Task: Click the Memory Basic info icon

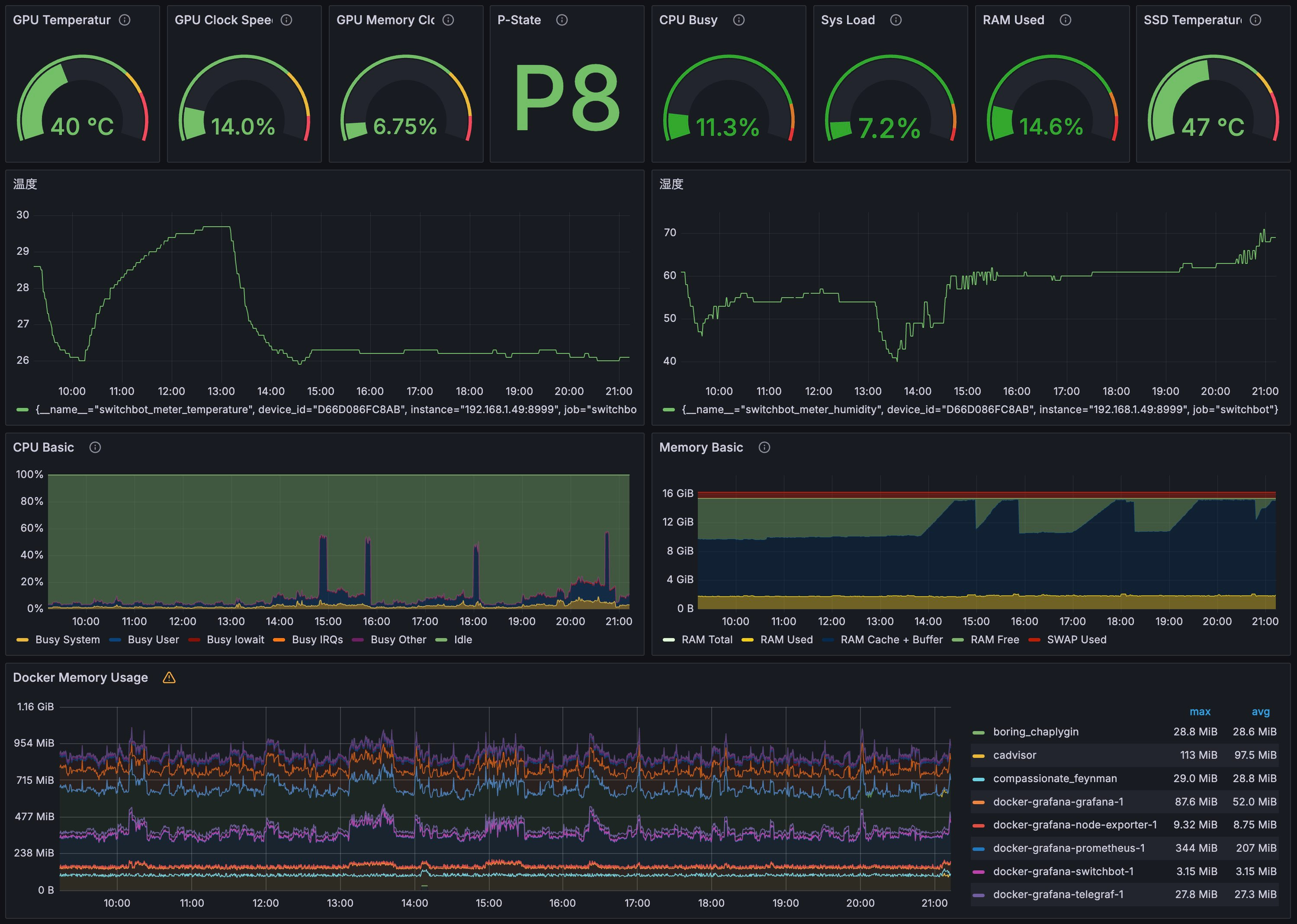Action: click(764, 448)
